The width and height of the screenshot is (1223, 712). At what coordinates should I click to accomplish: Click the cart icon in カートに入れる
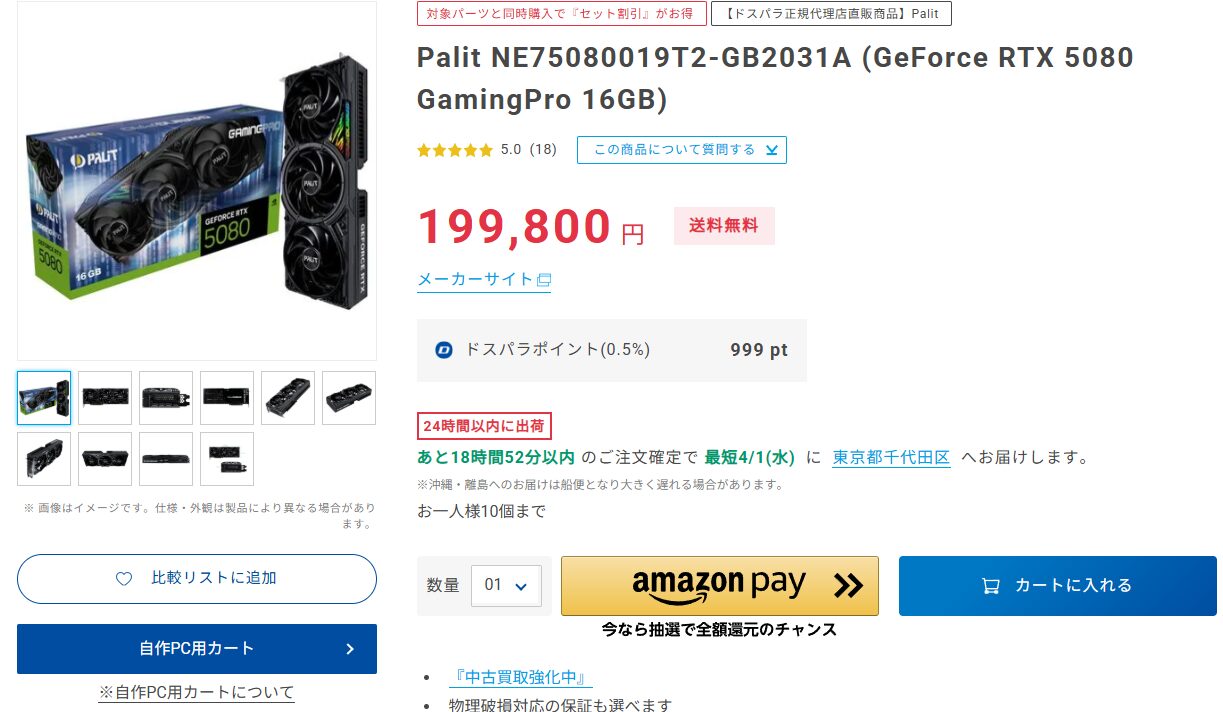991,586
